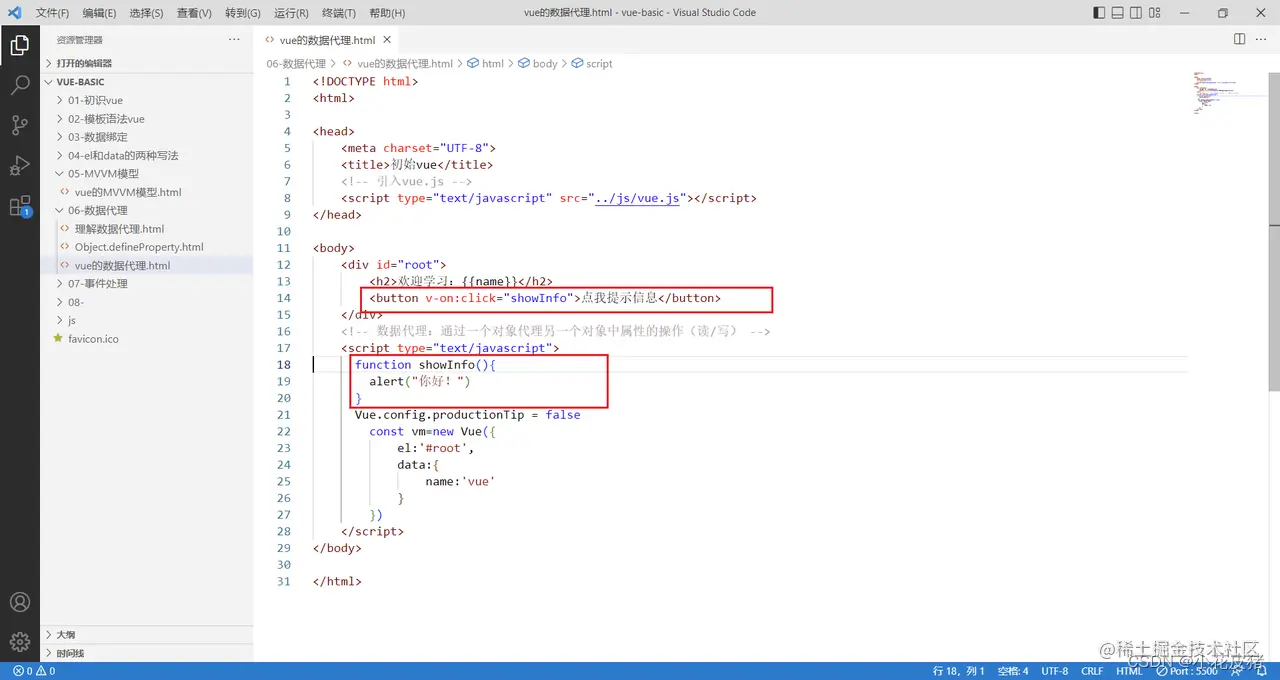The image size is (1280, 680).
Task: Click the split editor right icon
Action: 1239,39
